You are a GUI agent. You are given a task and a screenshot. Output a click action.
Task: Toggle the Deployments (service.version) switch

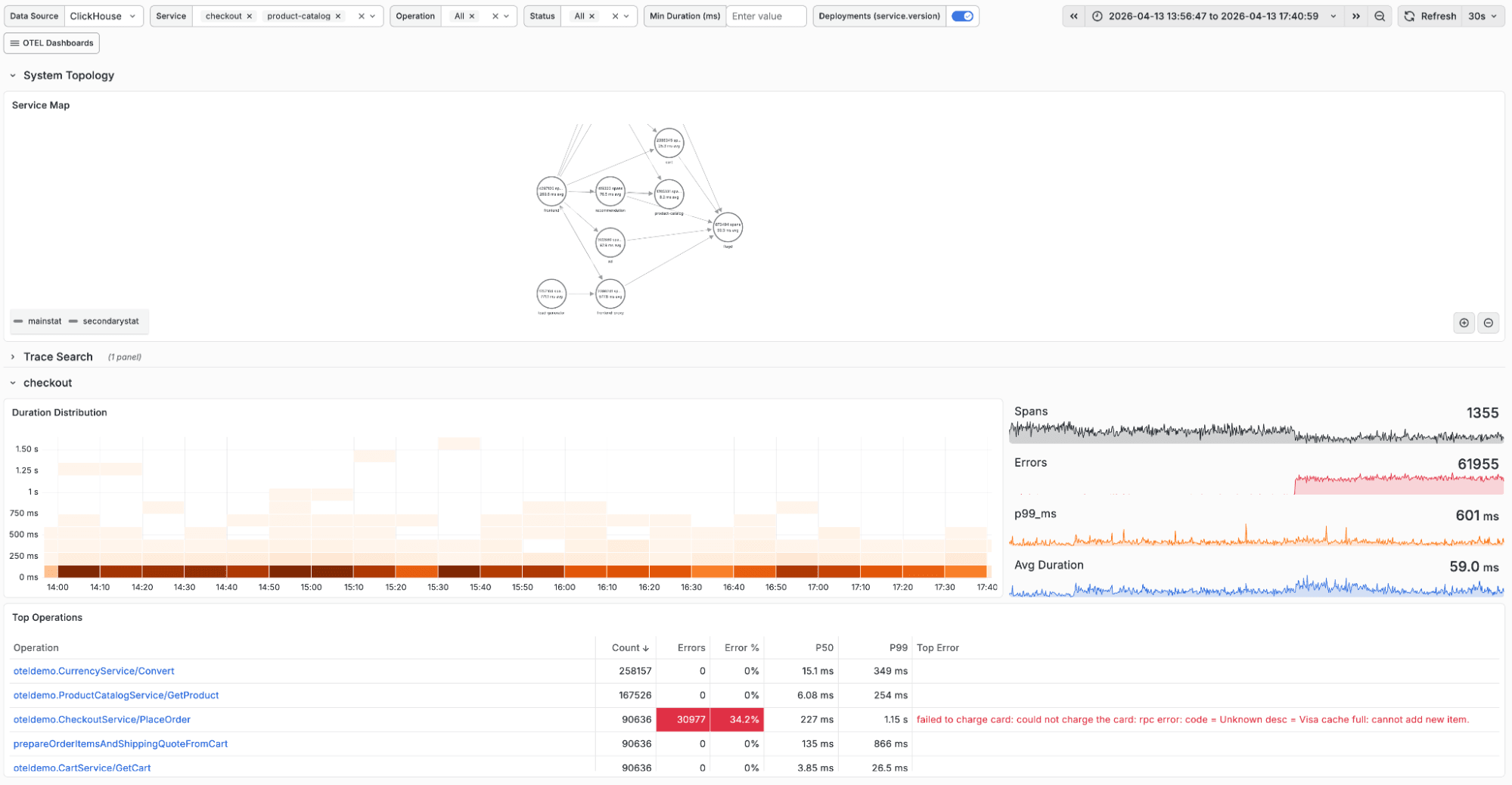click(x=962, y=16)
